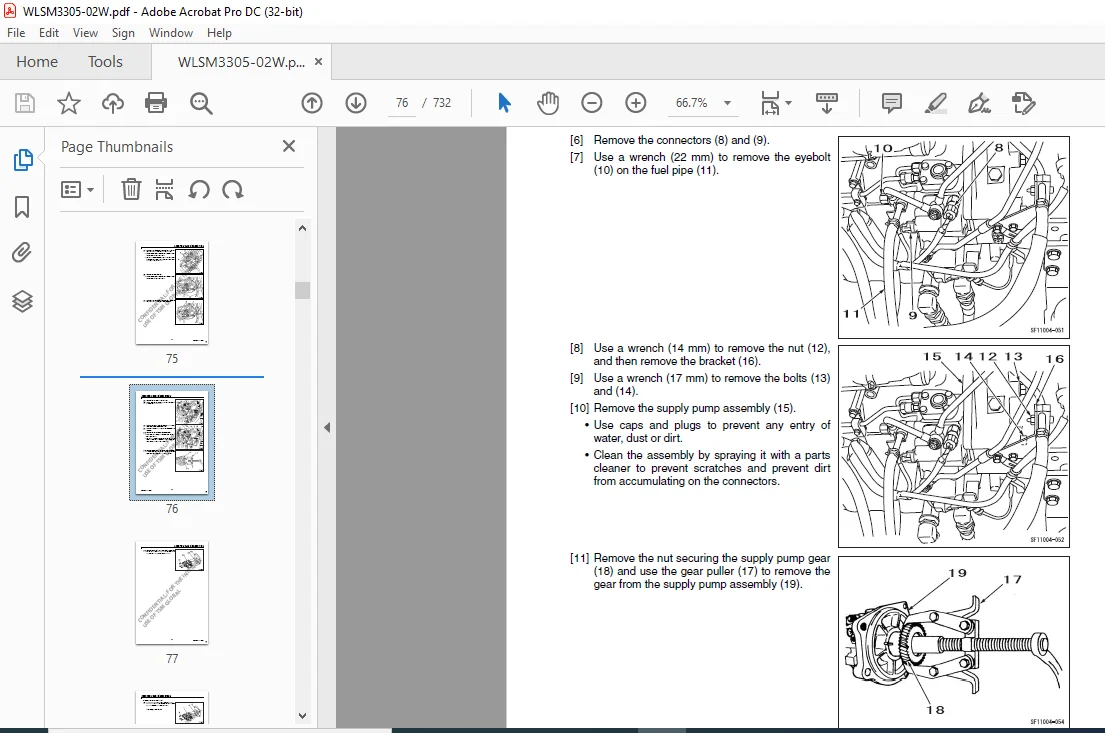Click the gear puller figure SF11004-054

click(x=953, y=642)
